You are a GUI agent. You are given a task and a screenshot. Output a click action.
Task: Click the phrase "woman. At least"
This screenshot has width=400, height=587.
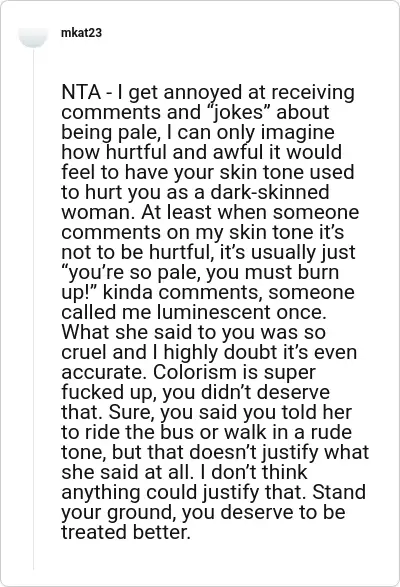coord(136,212)
